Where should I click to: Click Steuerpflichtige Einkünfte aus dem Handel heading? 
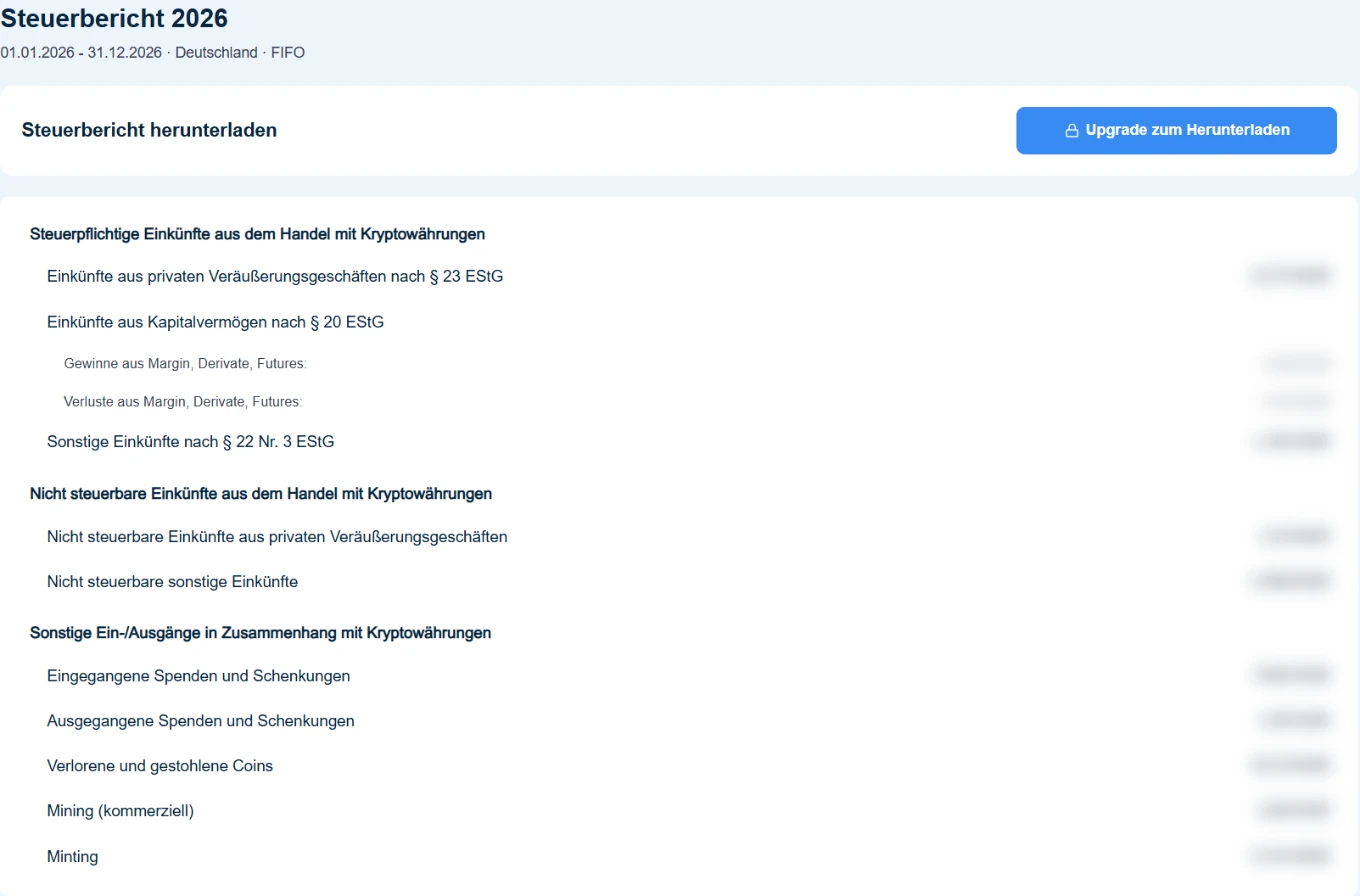pos(258,234)
